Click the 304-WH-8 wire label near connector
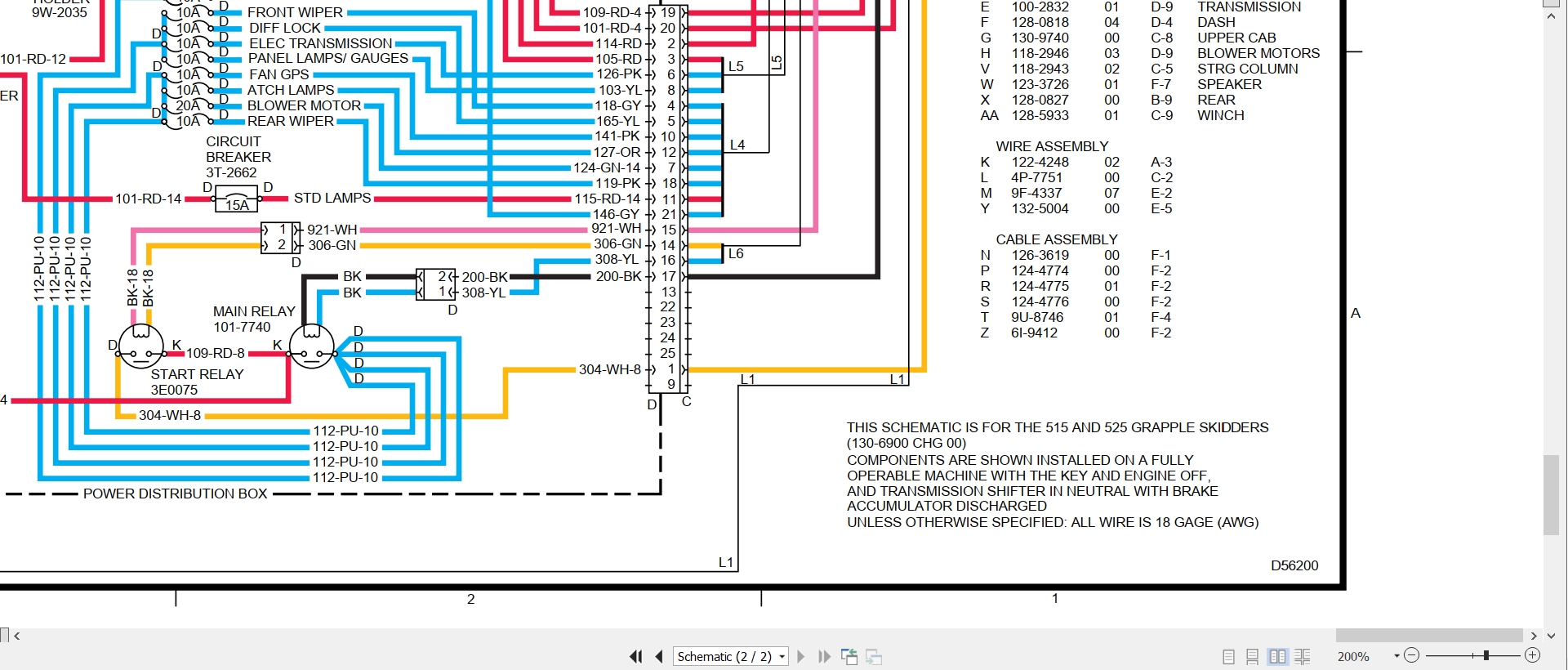This screenshot has width=1568, height=670. (x=610, y=369)
